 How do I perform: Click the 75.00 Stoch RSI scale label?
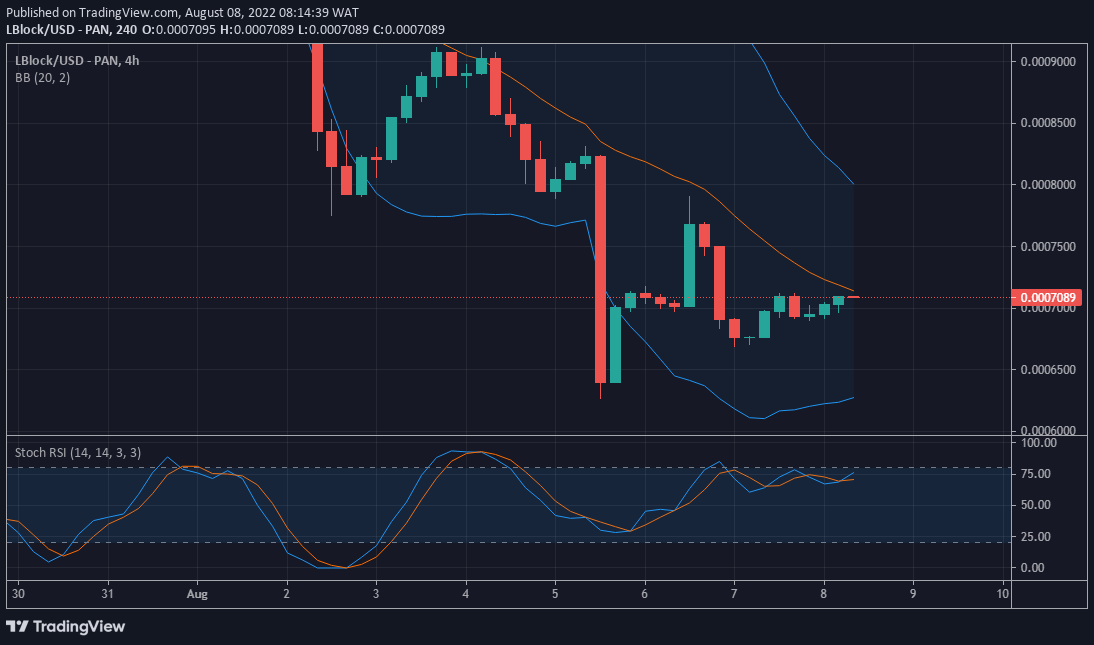click(1036, 473)
